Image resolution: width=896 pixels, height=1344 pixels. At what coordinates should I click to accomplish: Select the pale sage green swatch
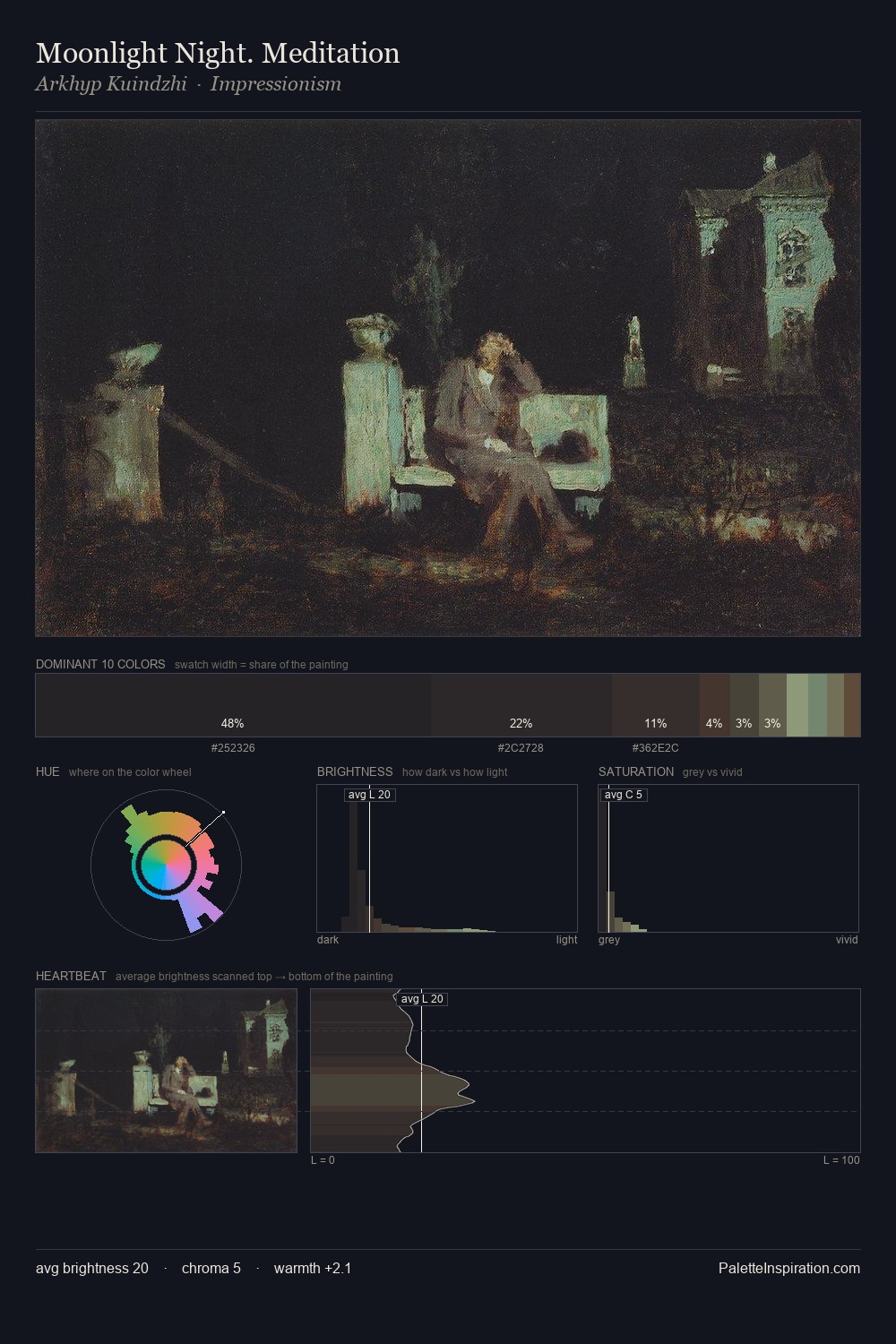[797, 705]
